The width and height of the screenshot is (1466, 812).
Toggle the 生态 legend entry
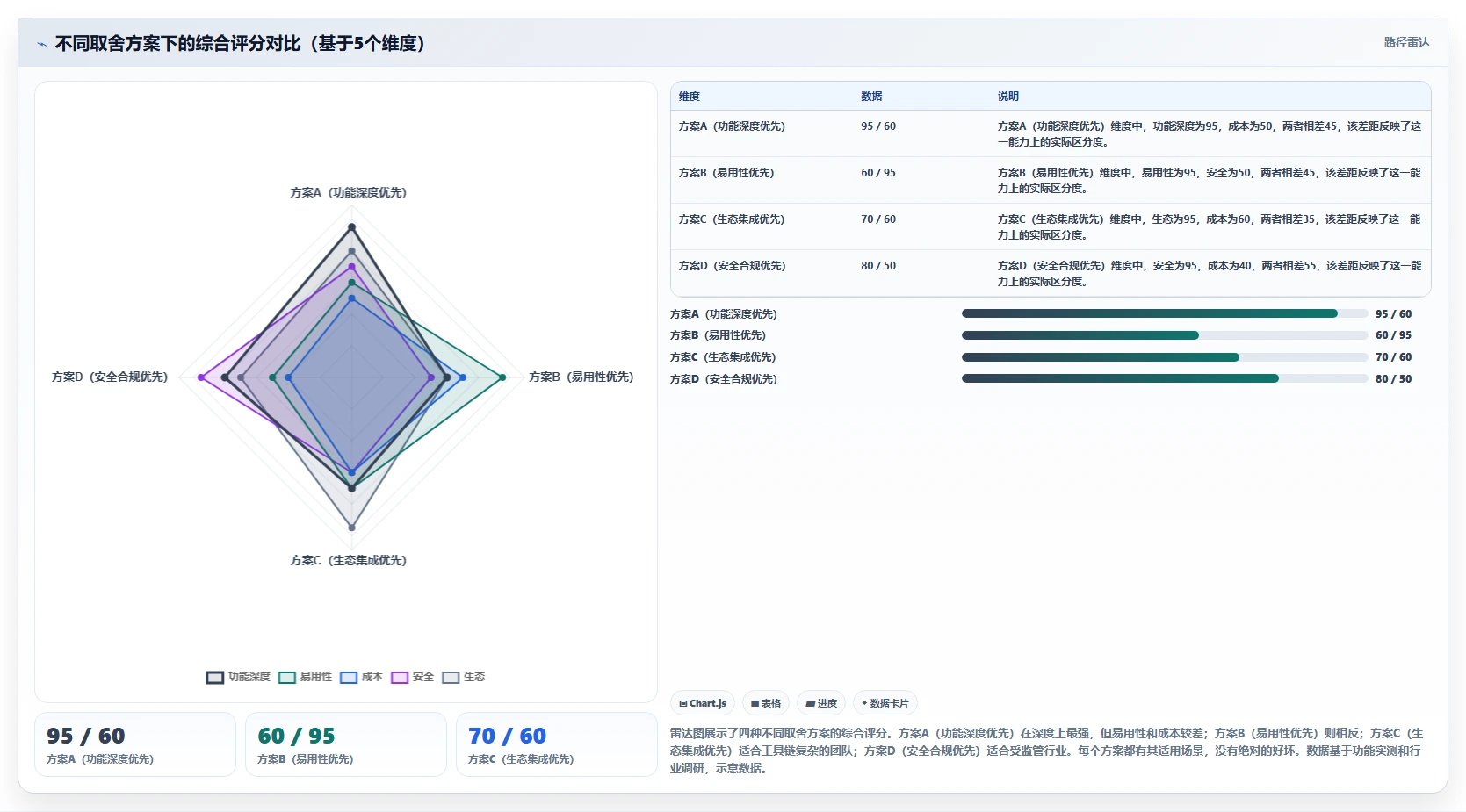[x=463, y=677]
